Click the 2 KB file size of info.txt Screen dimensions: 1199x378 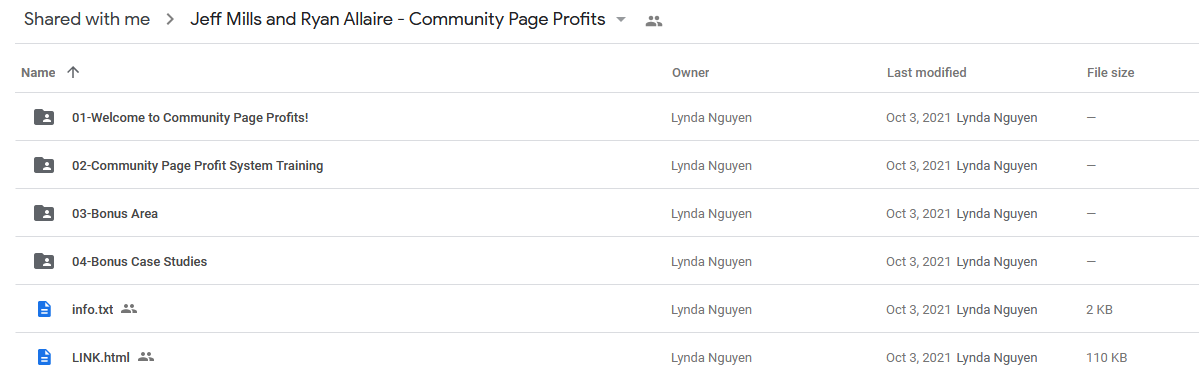pos(1100,309)
